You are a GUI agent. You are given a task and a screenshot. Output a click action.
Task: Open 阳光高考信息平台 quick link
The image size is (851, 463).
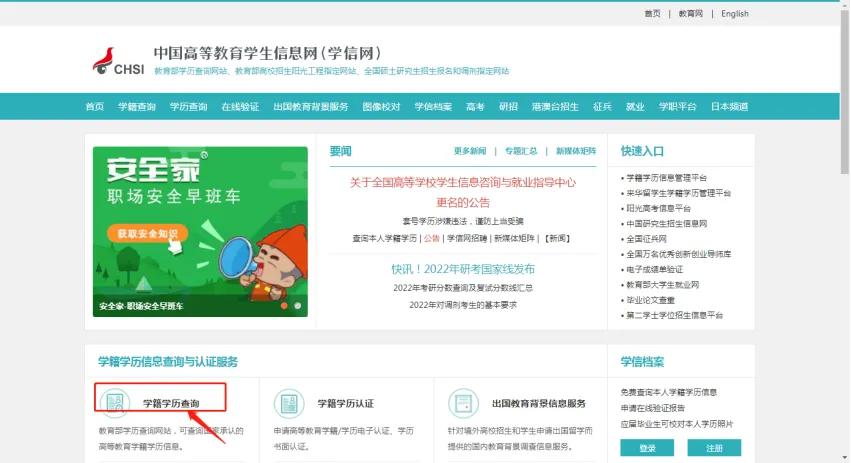pos(658,208)
